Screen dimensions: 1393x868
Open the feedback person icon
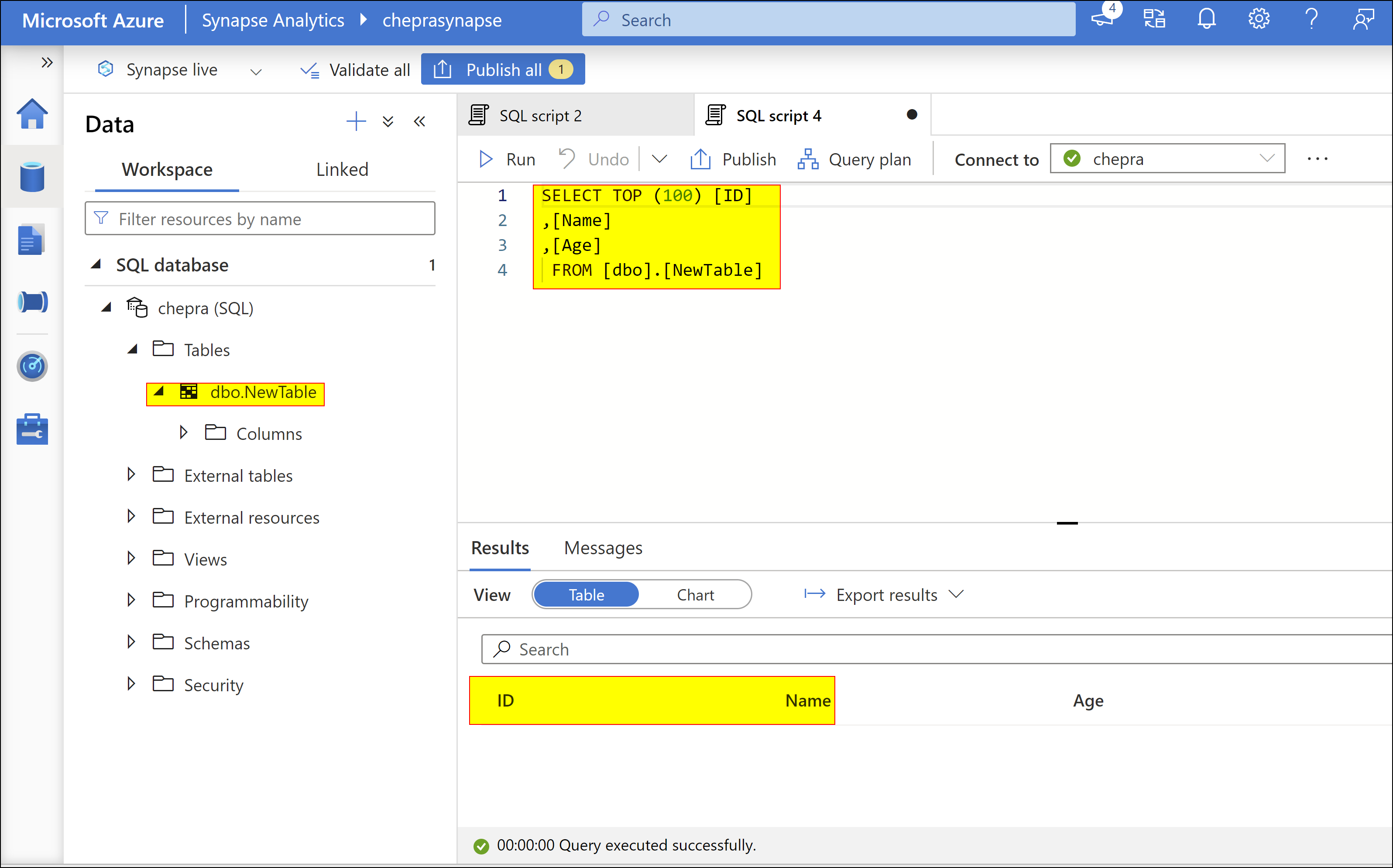coord(1364,19)
